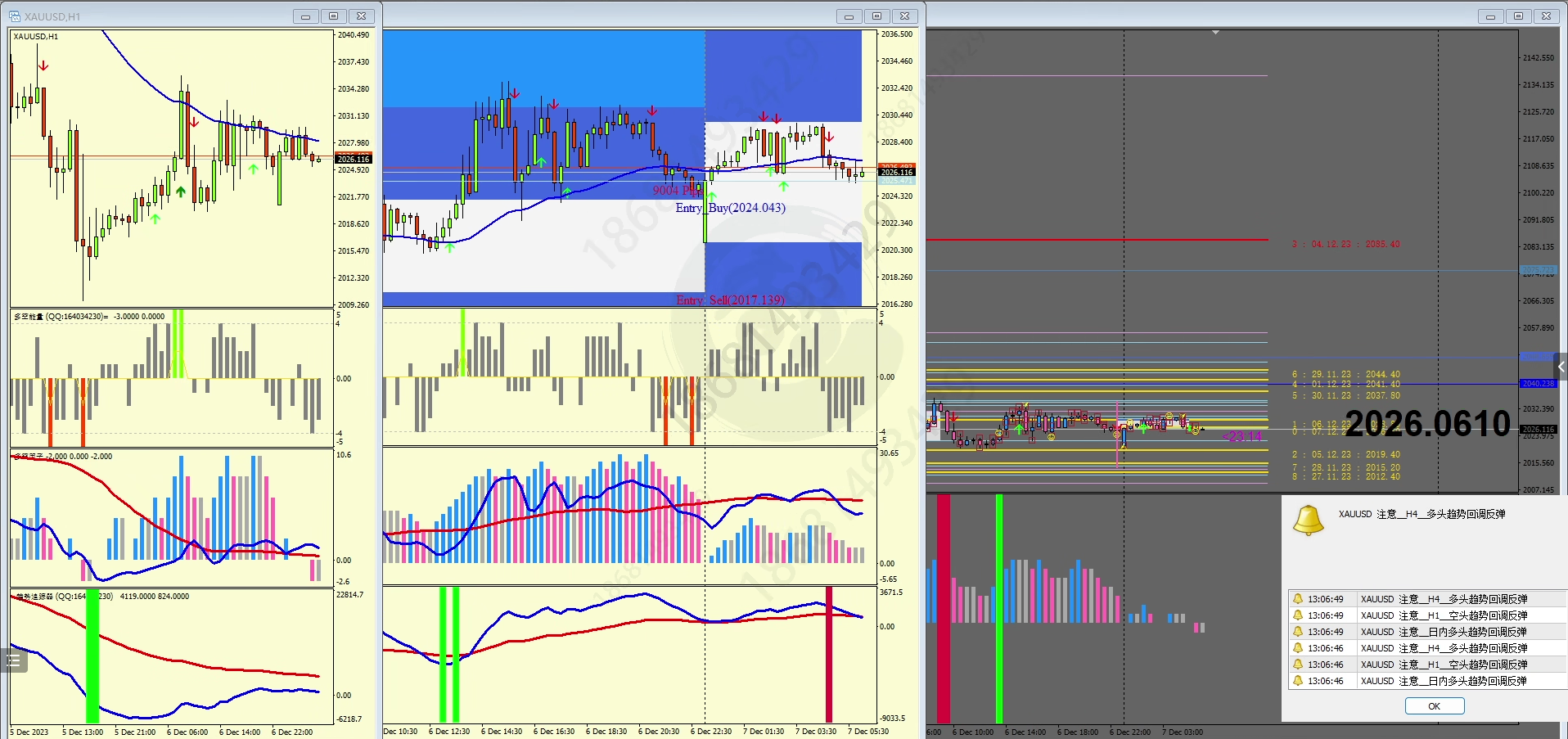Click the XAUUSD,H1 label inside left chart
The height and width of the screenshot is (739, 1568).
(x=36, y=36)
